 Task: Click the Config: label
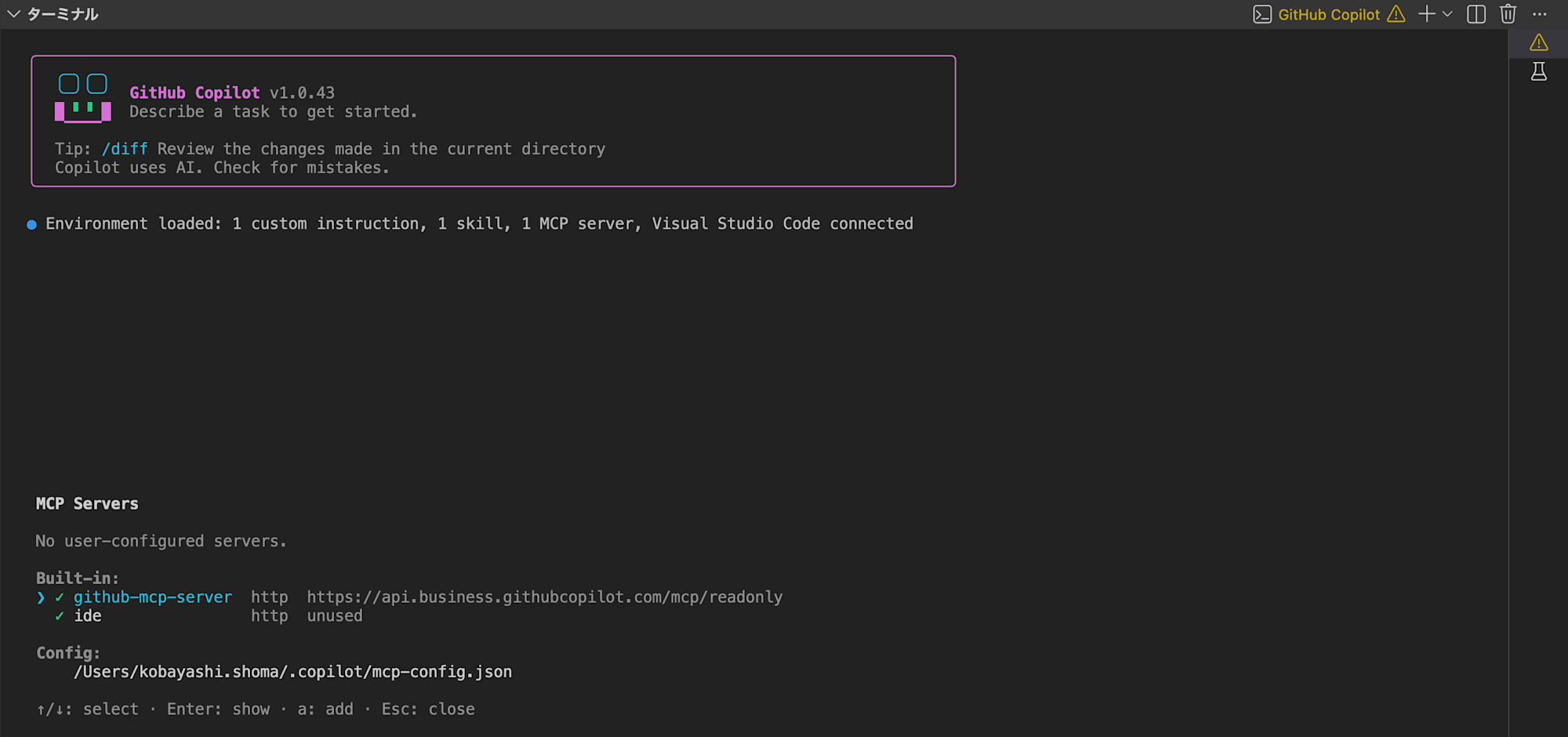coord(68,652)
